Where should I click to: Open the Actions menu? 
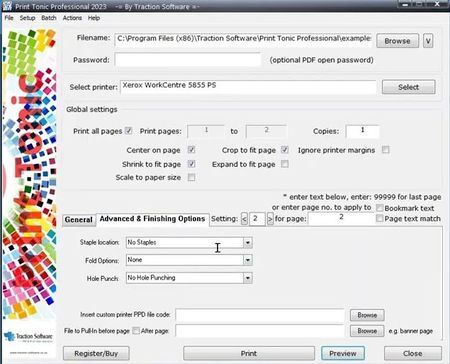tap(72, 18)
